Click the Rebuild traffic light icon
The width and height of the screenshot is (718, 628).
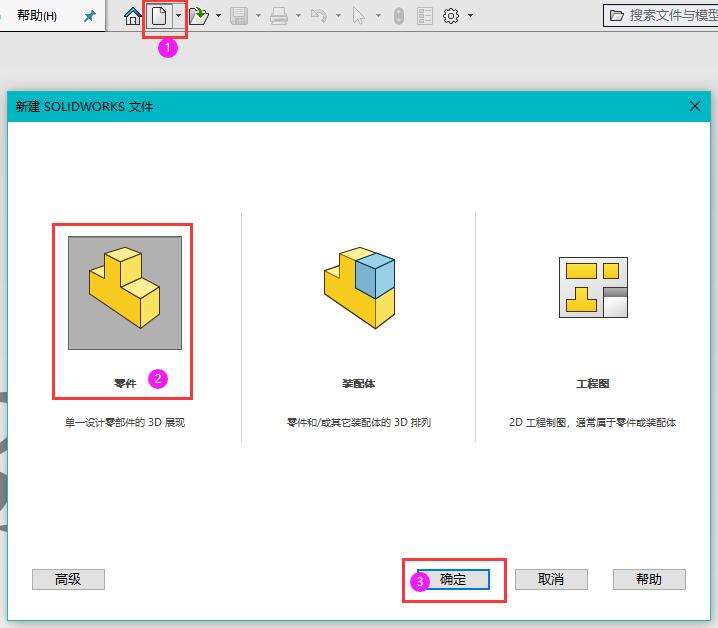point(399,16)
